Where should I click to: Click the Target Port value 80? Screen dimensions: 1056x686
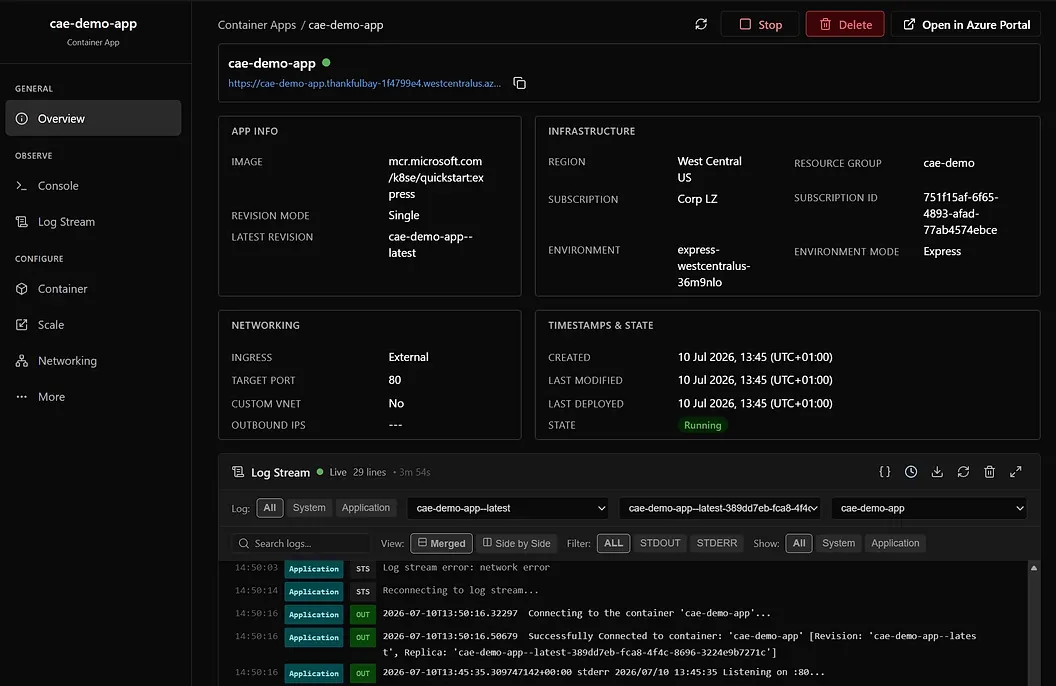coord(395,380)
